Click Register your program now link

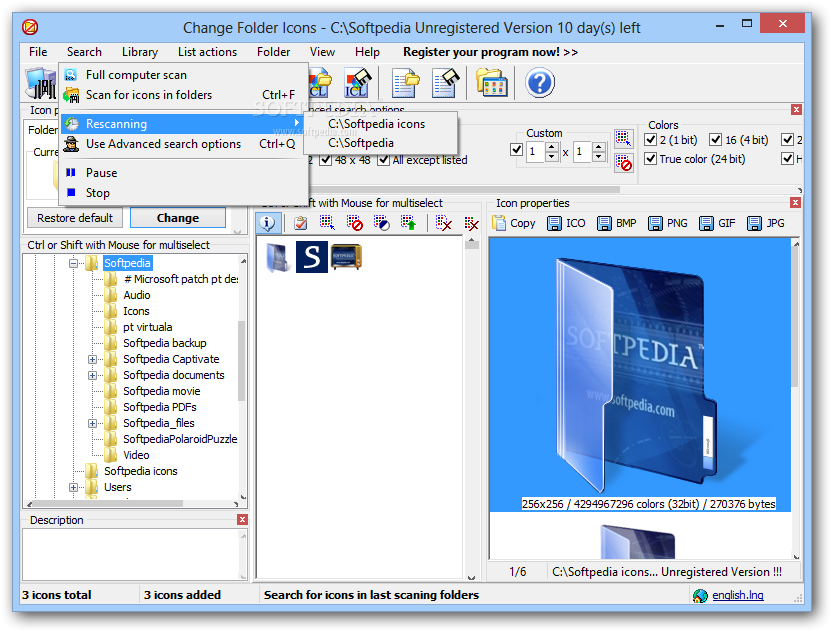490,52
